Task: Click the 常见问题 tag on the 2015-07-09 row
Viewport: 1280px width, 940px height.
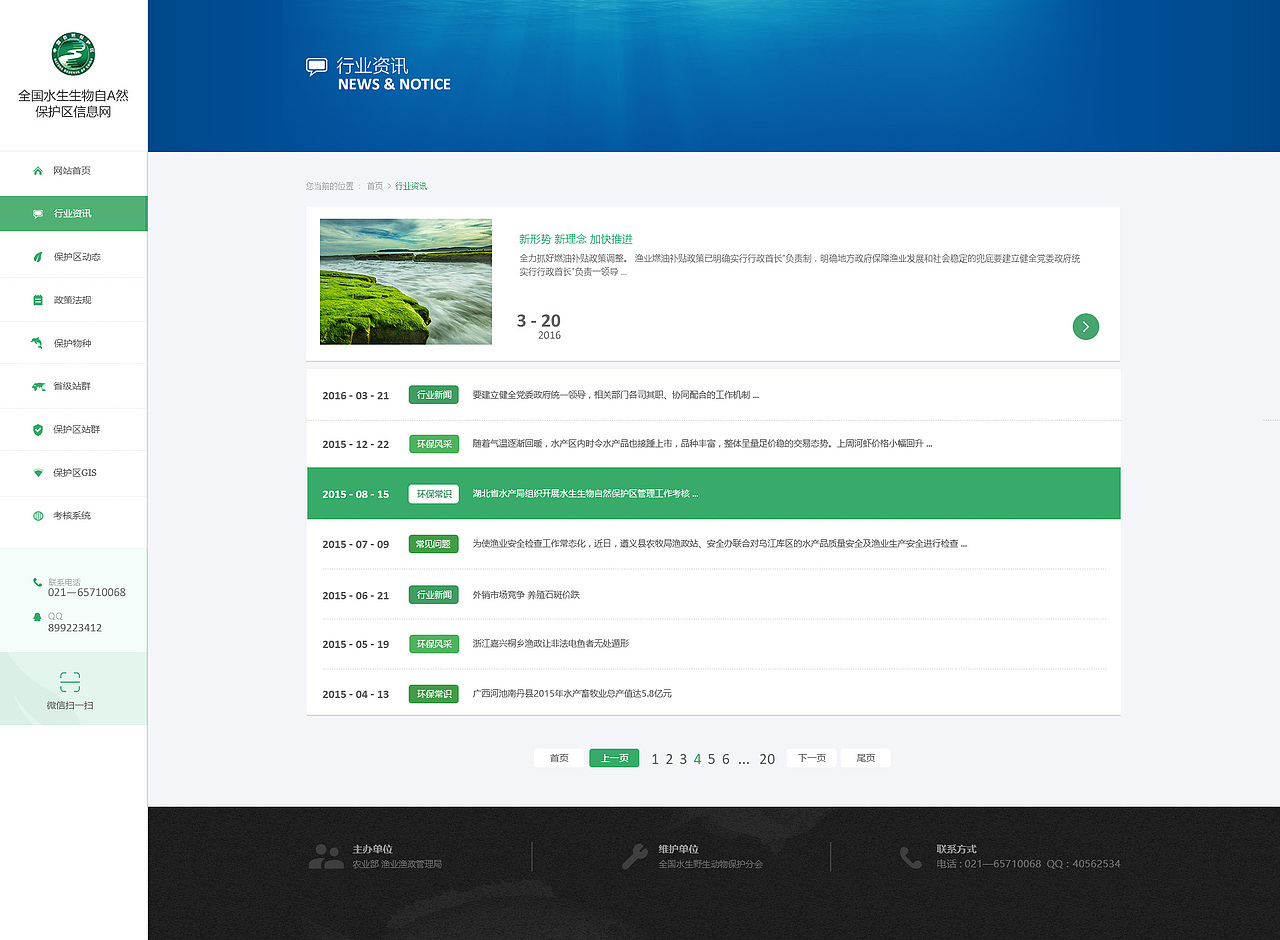Action: click(x=434, y=544)
